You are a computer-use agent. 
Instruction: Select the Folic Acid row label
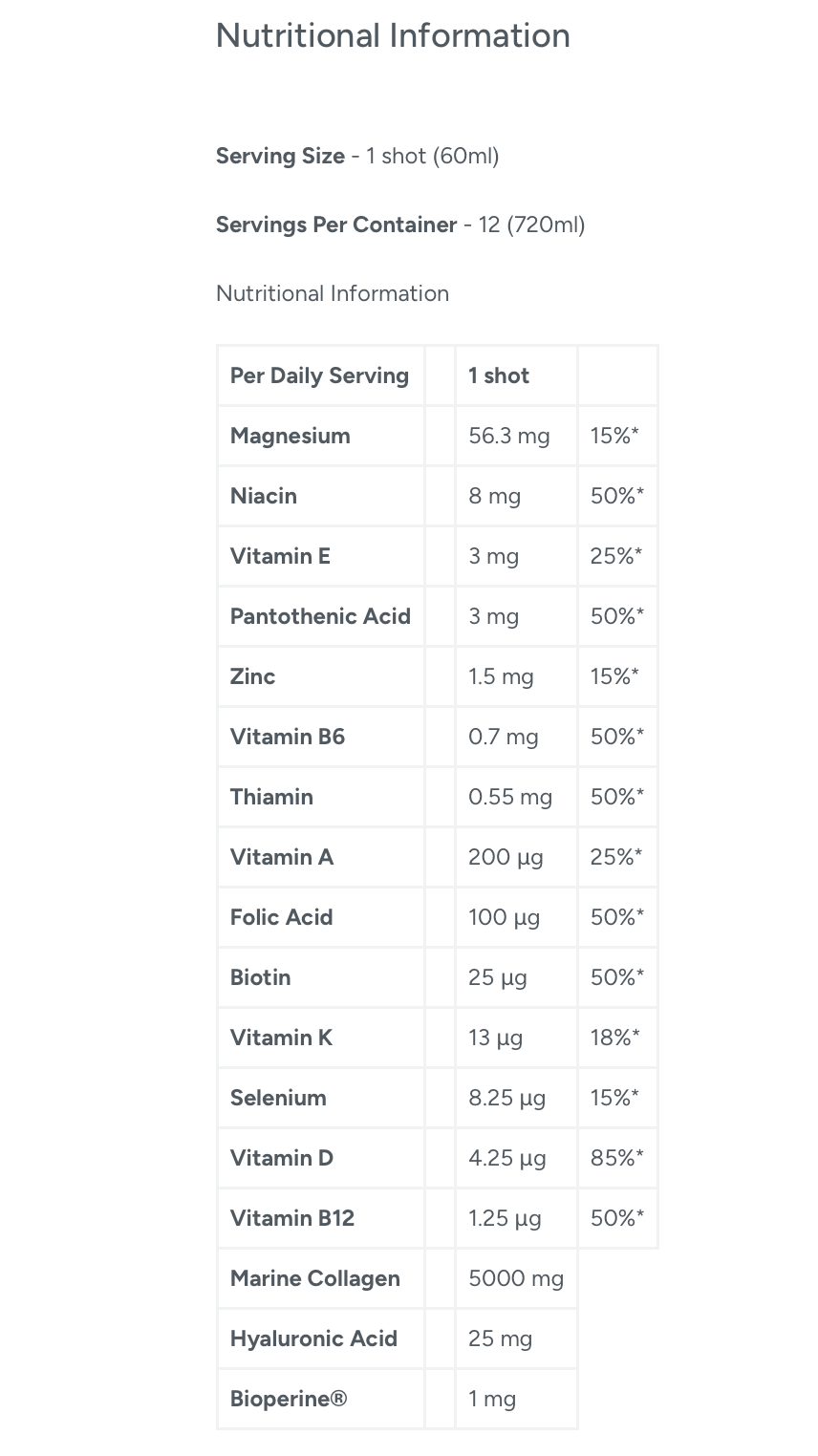point(281,917)
